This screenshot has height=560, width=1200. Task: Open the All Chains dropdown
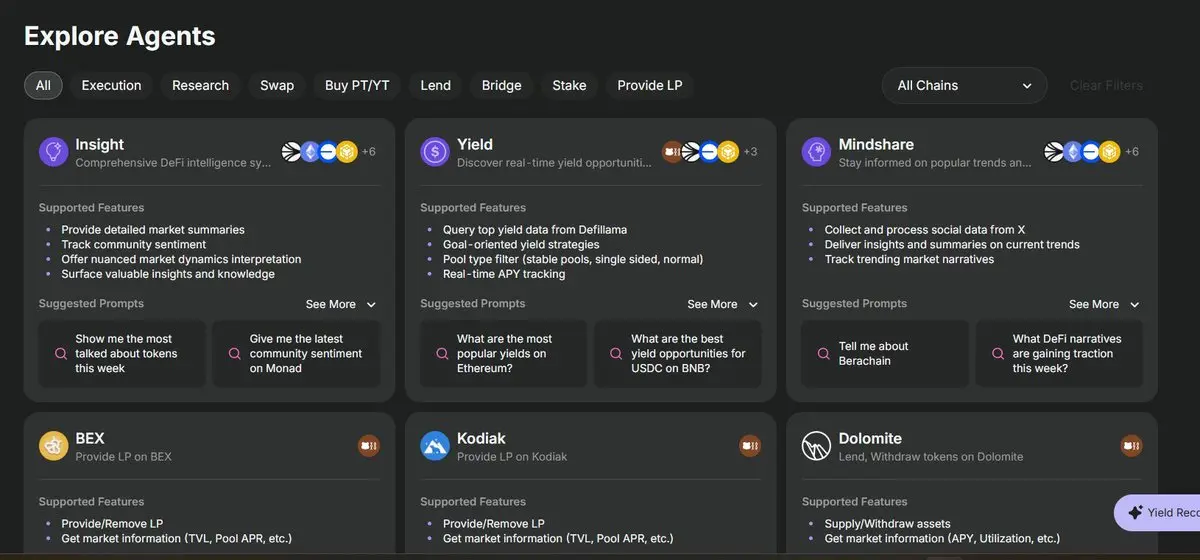coord(964,86)
